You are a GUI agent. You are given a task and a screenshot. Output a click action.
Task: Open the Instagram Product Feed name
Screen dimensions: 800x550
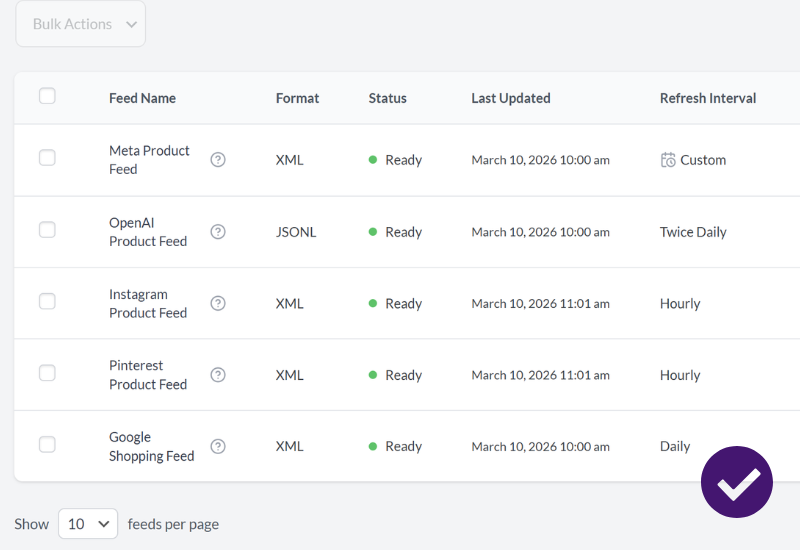point(148,303)
